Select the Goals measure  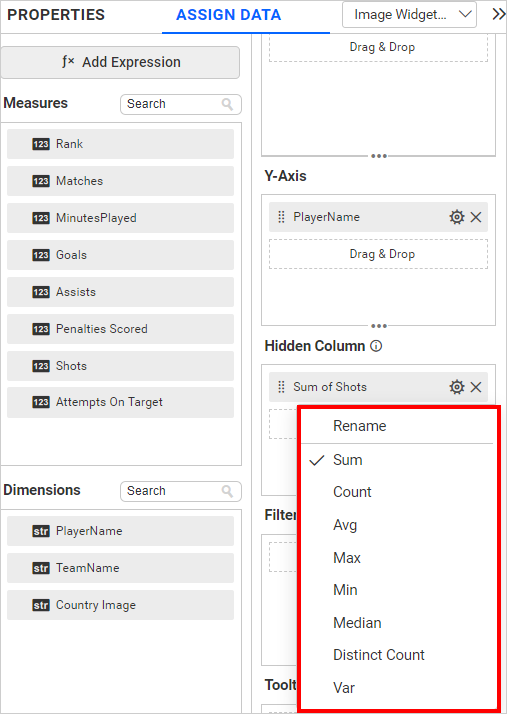pos(120,255)
